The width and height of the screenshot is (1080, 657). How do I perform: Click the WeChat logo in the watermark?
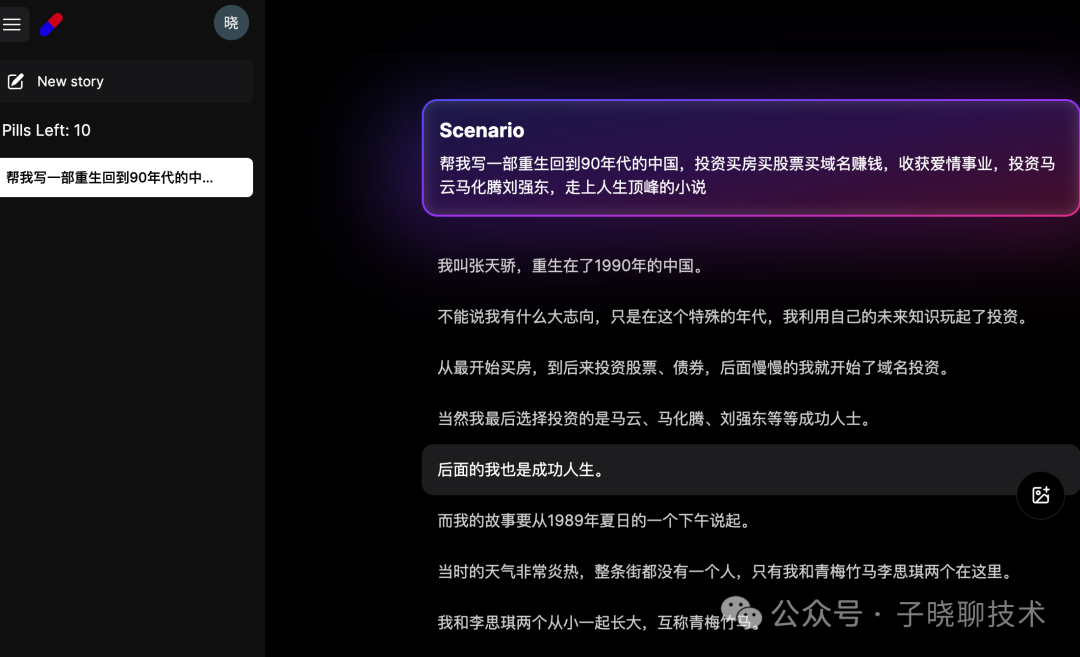point(741,612)
